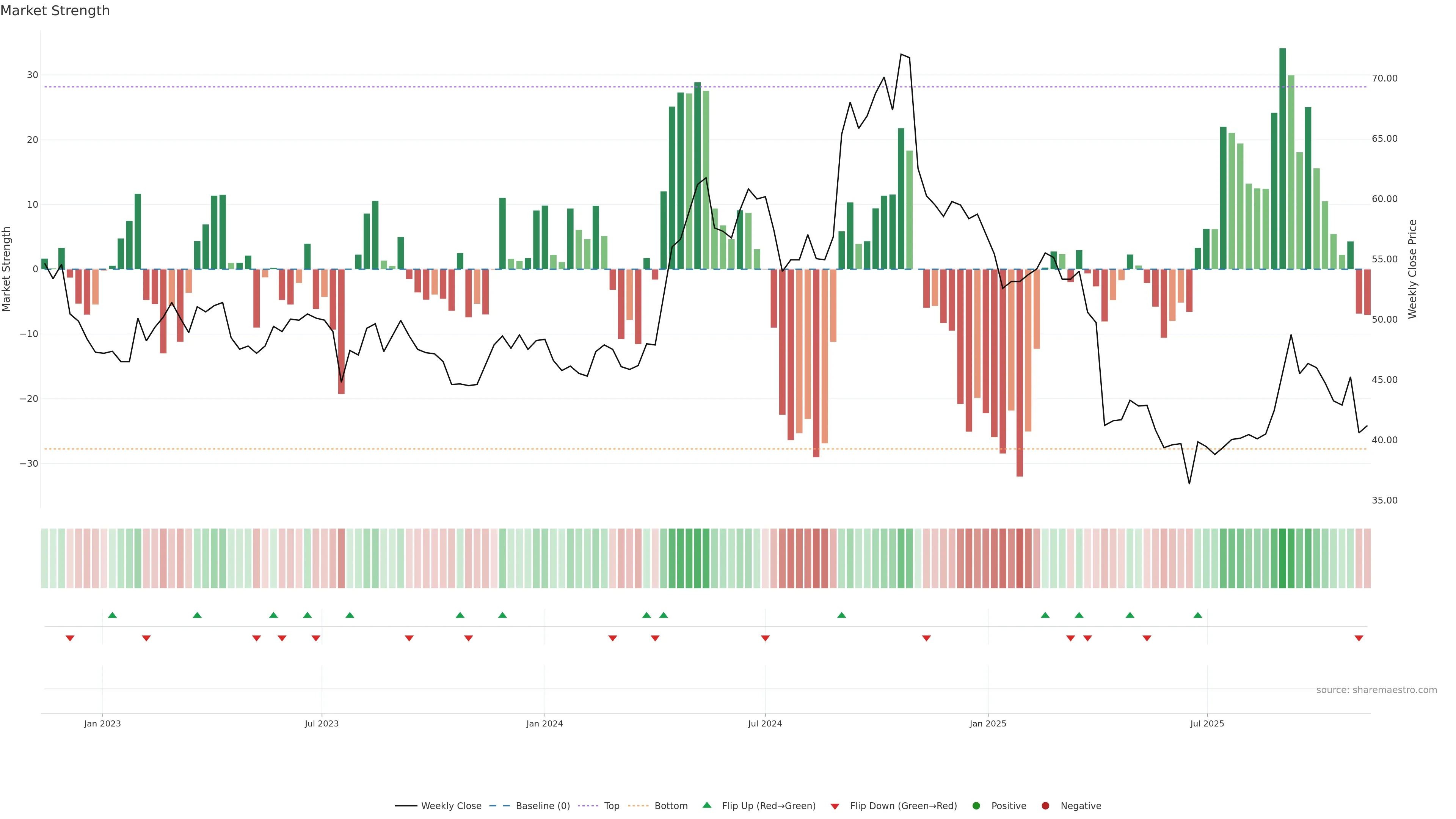
Task: Click the flip-up marker right after Jan 2023
Action: pos(113,615)
